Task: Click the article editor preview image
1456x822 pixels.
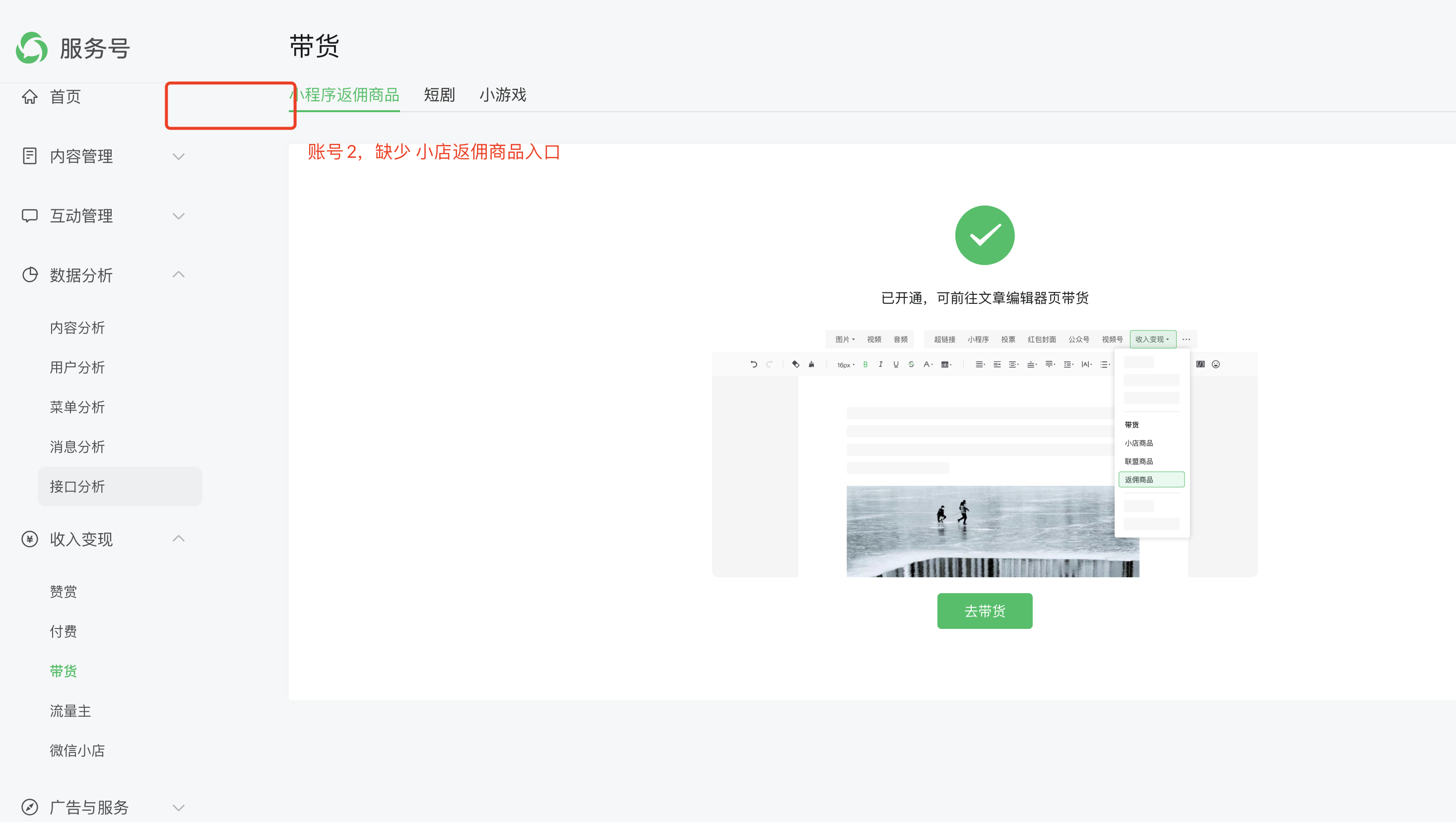Action: [x=984, y=453]
